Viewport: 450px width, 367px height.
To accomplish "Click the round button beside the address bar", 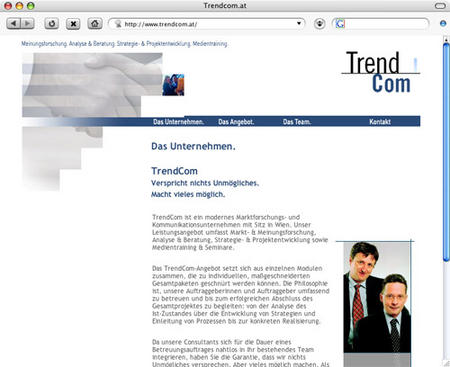I will (x=320, y=24).
